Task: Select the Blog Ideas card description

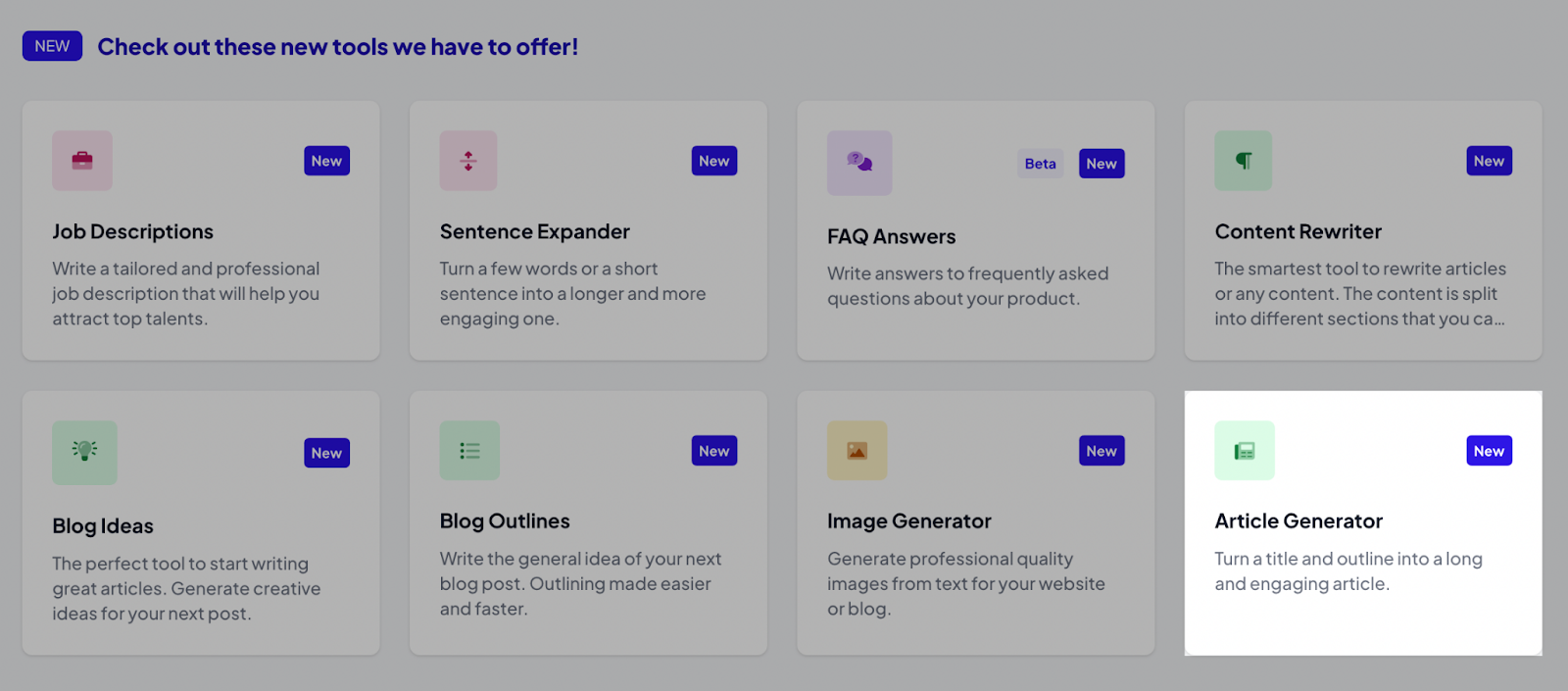Action: (186, 589)
